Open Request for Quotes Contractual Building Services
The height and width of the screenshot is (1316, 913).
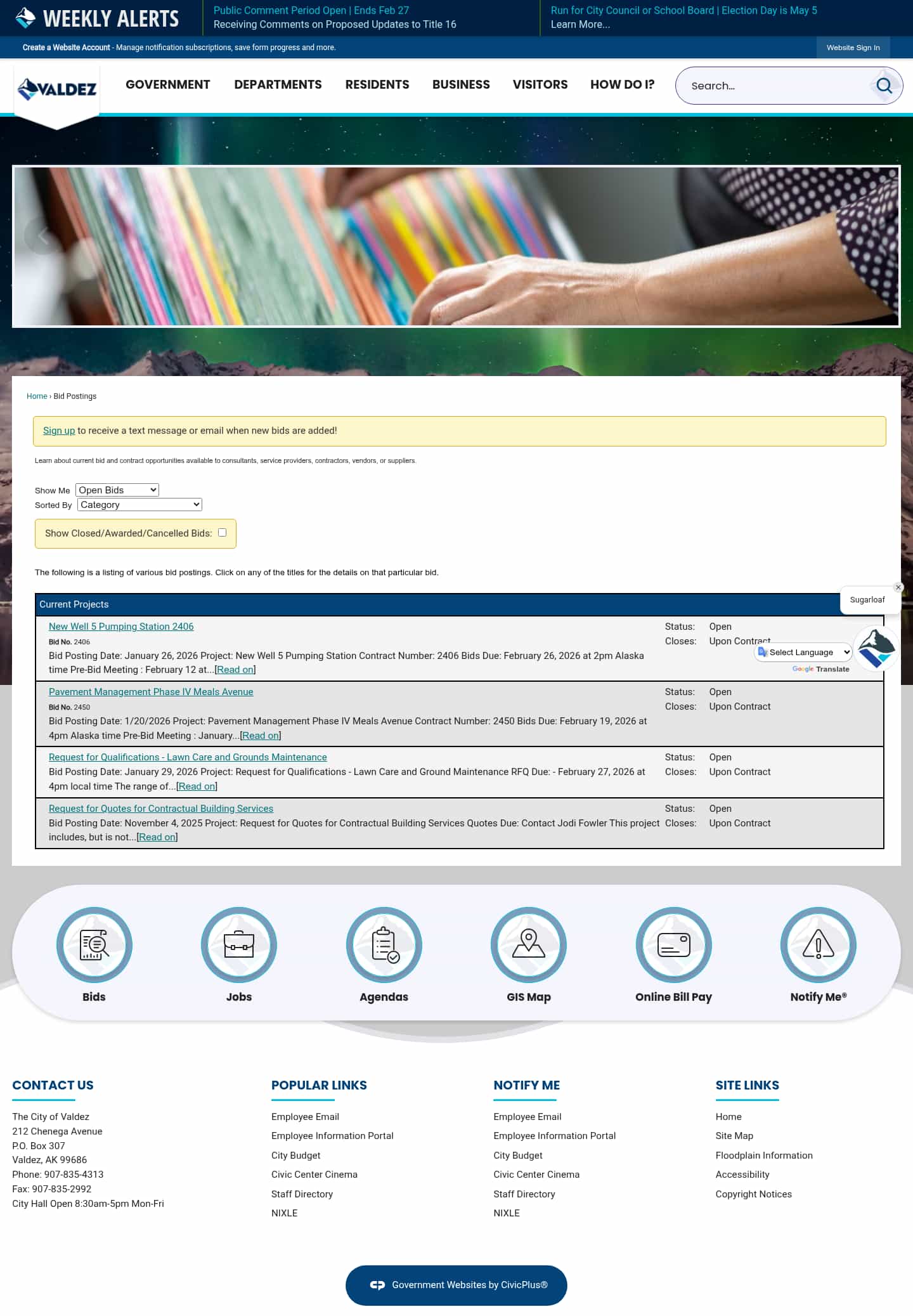click(161, 809)
